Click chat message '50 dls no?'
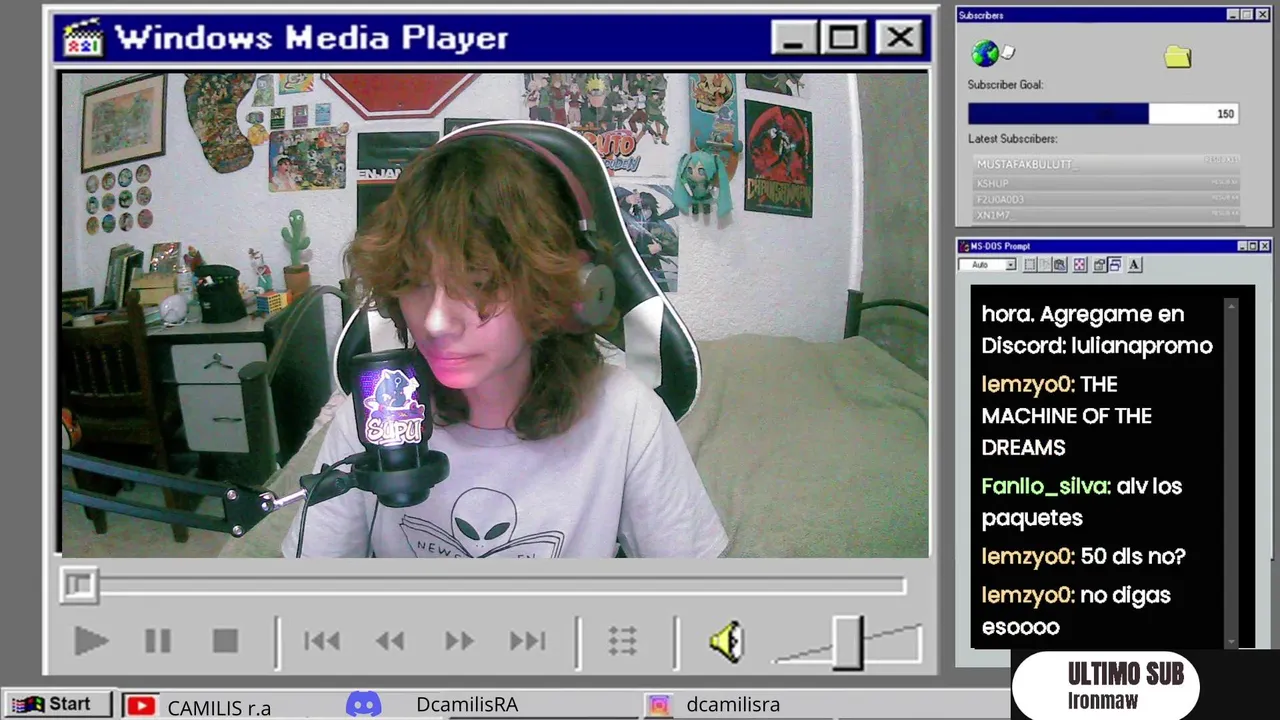 1133,556
